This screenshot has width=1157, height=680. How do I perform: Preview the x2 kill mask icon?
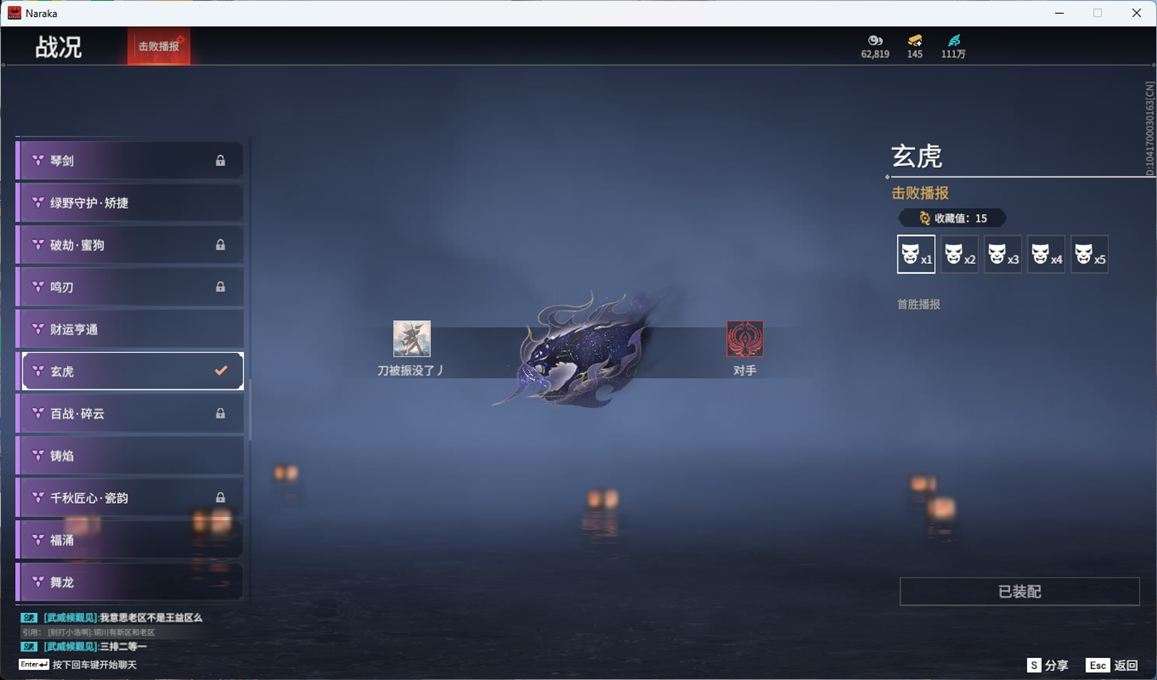click(x=959, y=254)
